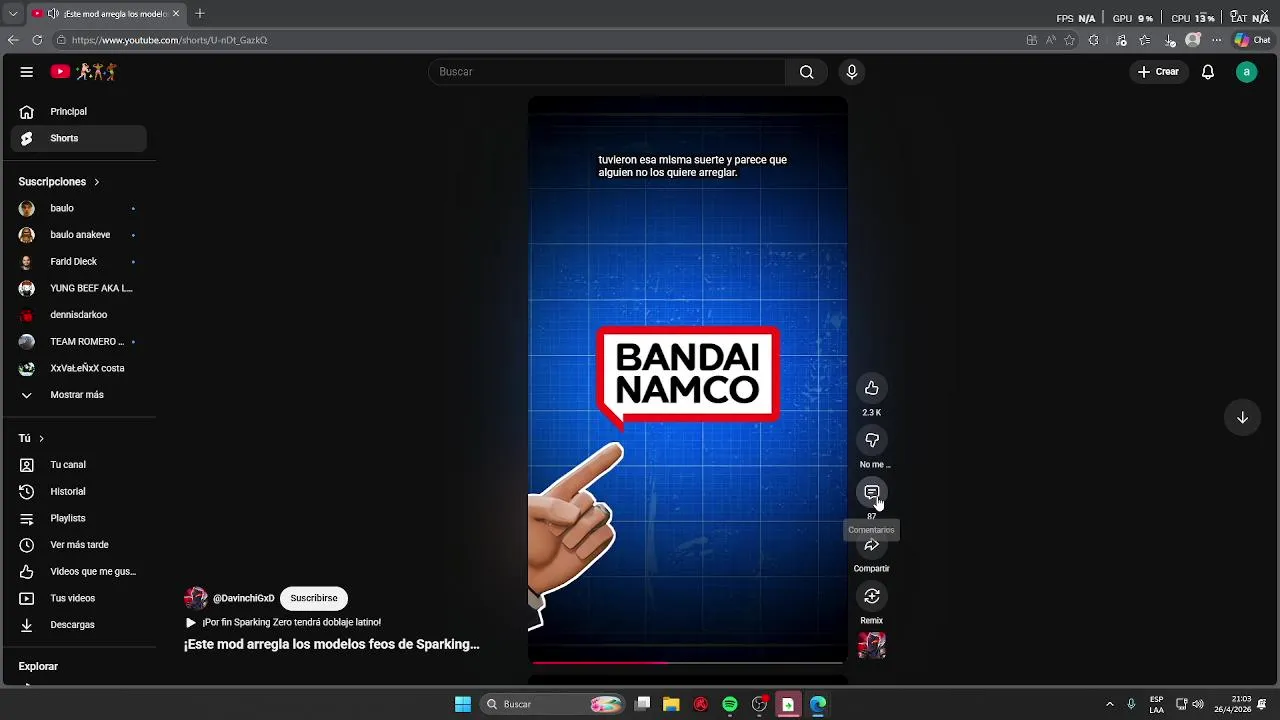This screenshot has width=1280, height=720.
Task: Bookmark page with star icon
Action: (1070, 40)
